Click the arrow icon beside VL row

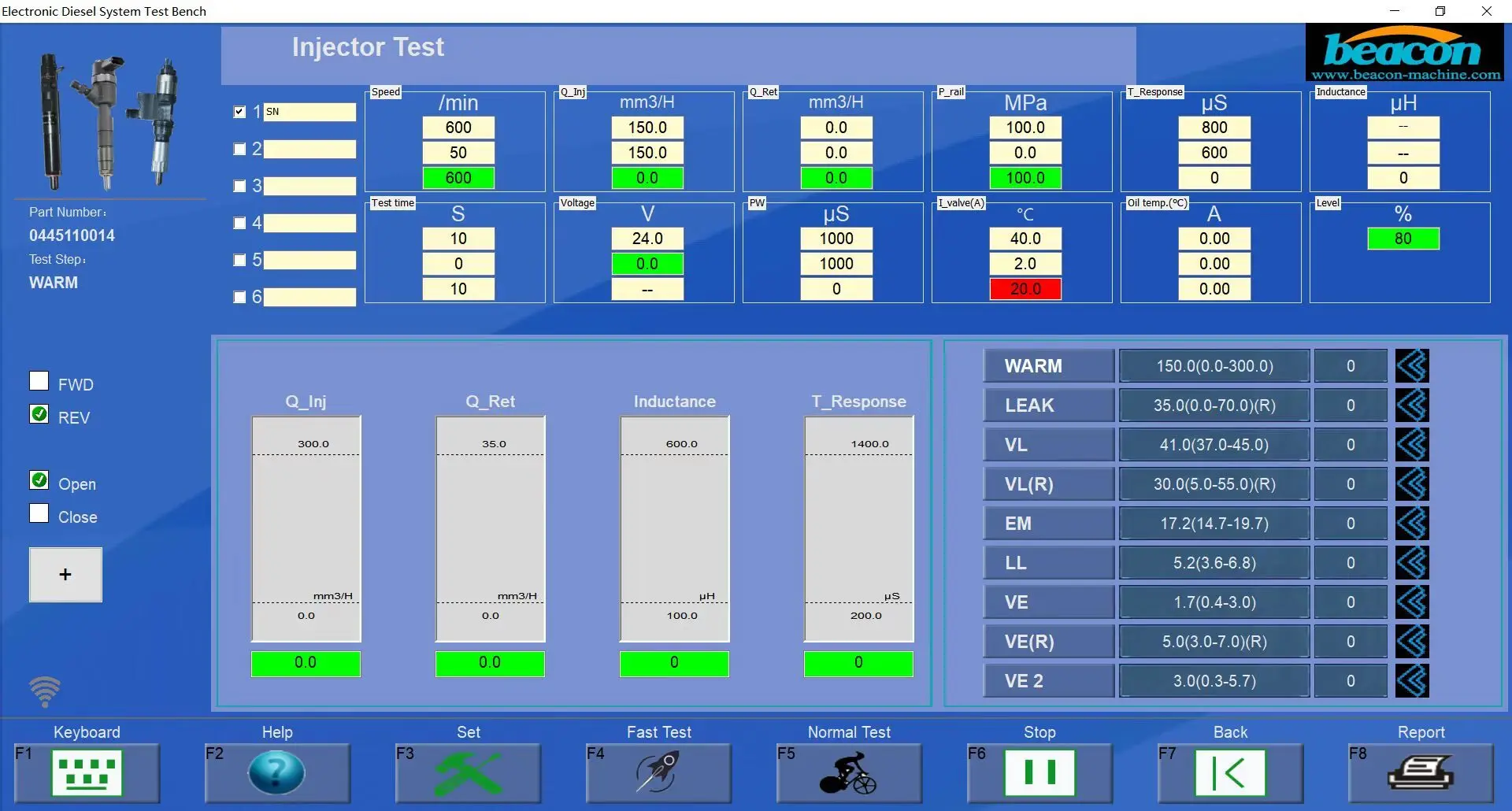(x=1412, y=445)
